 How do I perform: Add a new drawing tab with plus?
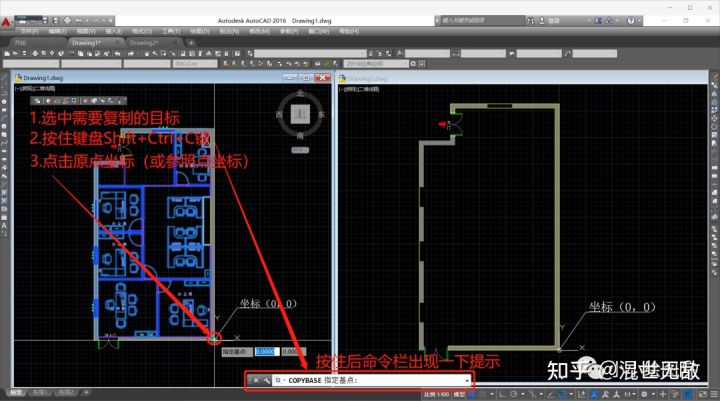(x=191, y=43)
